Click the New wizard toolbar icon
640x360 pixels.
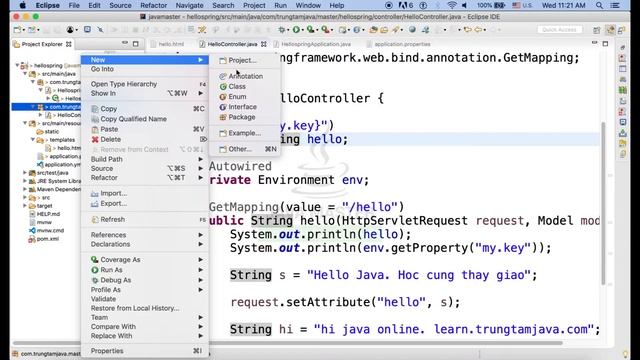[x=17, y=29]
